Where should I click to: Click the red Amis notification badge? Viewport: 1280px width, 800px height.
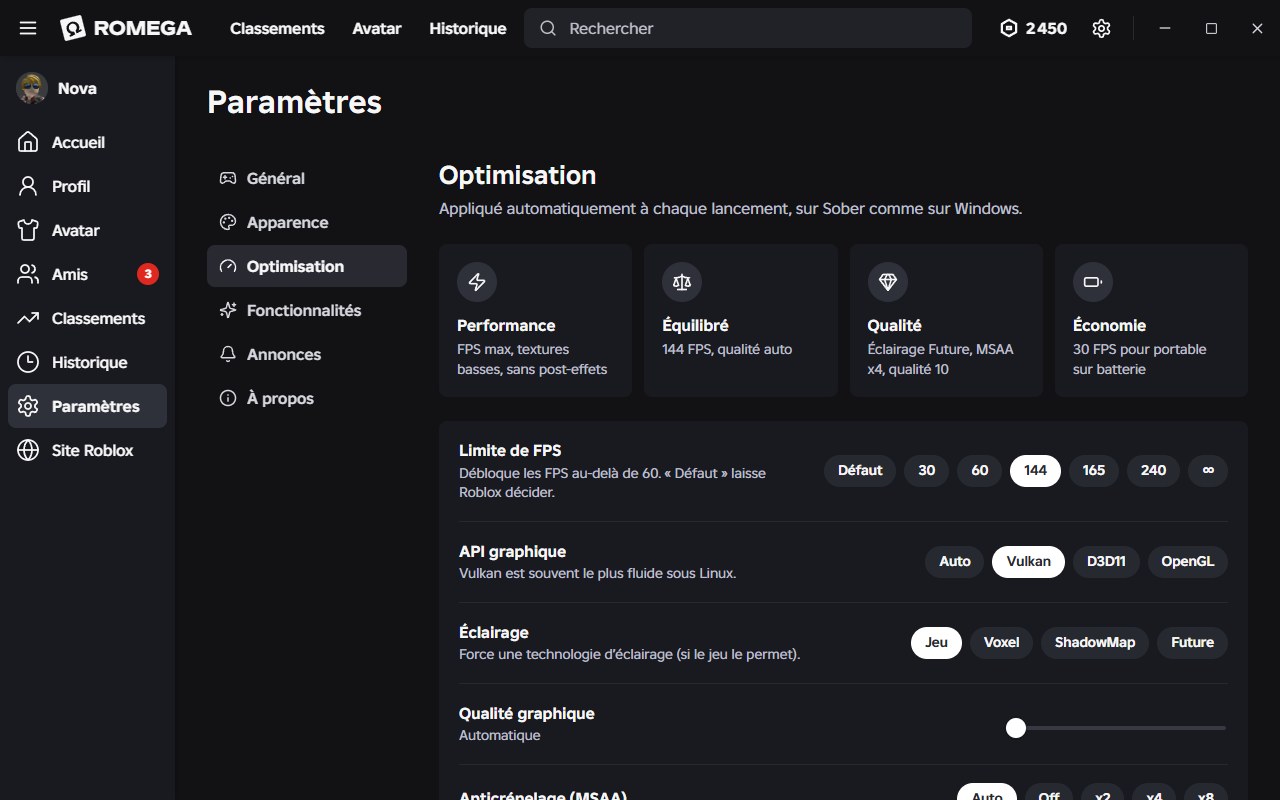pyautogui.click(x=148, y=274)
